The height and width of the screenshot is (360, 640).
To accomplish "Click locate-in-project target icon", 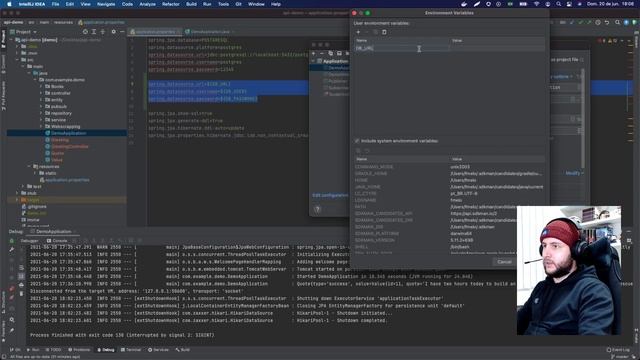I will (85, 31).
